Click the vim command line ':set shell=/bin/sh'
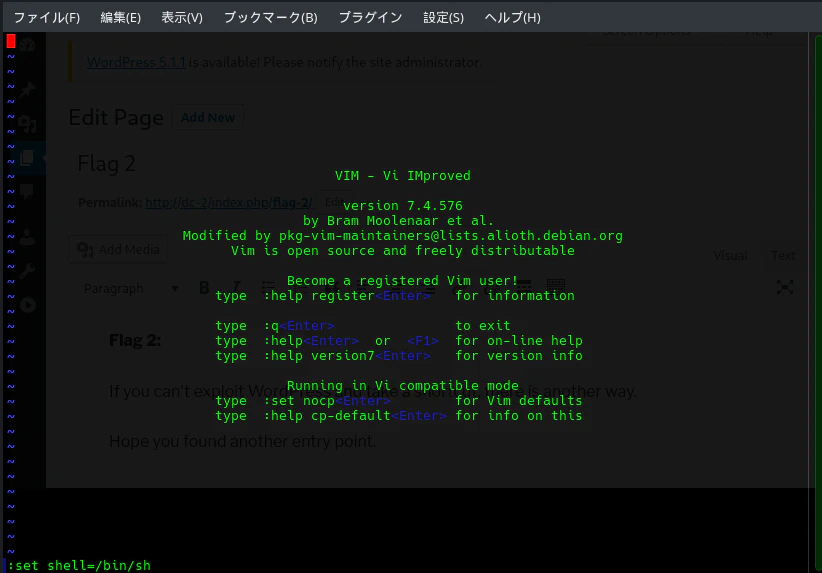Screen dimensions: 822x573 79,566
